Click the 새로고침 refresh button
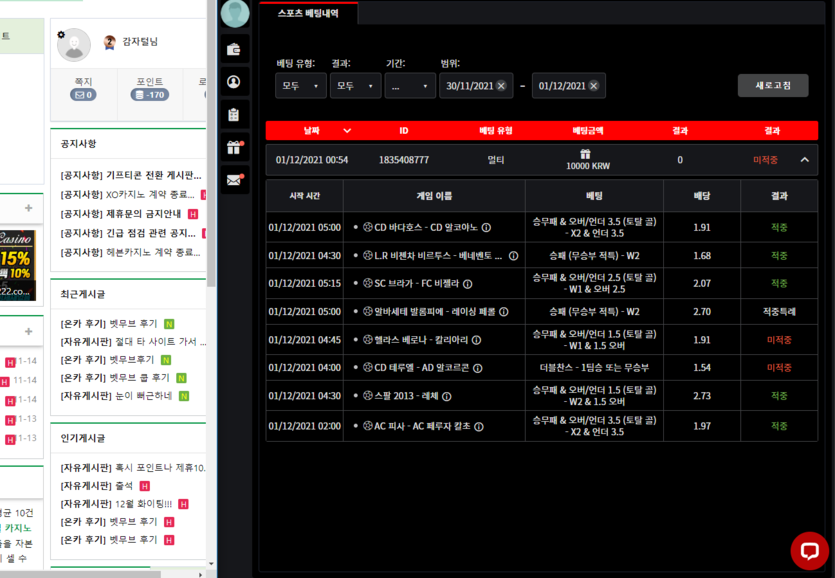The width and height of the screenshot is (835, 578). 773,85
